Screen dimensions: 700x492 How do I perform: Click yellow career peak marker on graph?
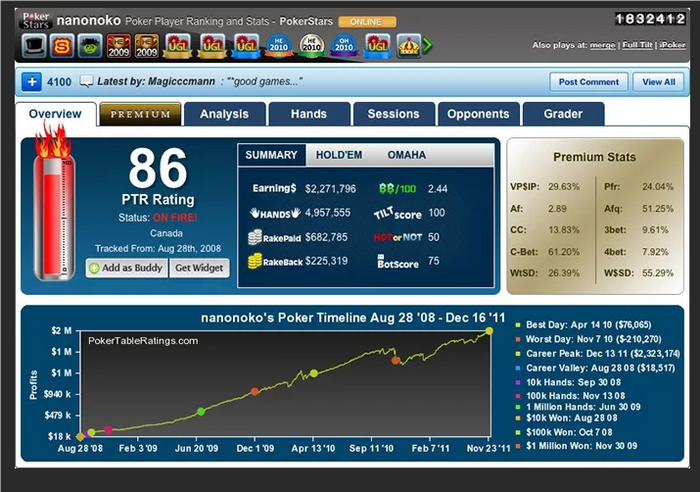coord(489,331)
